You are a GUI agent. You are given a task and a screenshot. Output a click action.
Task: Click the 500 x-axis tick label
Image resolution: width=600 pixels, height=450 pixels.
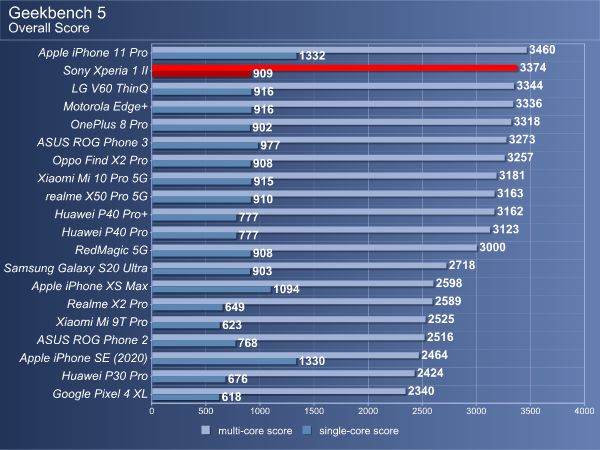[206, 411]
